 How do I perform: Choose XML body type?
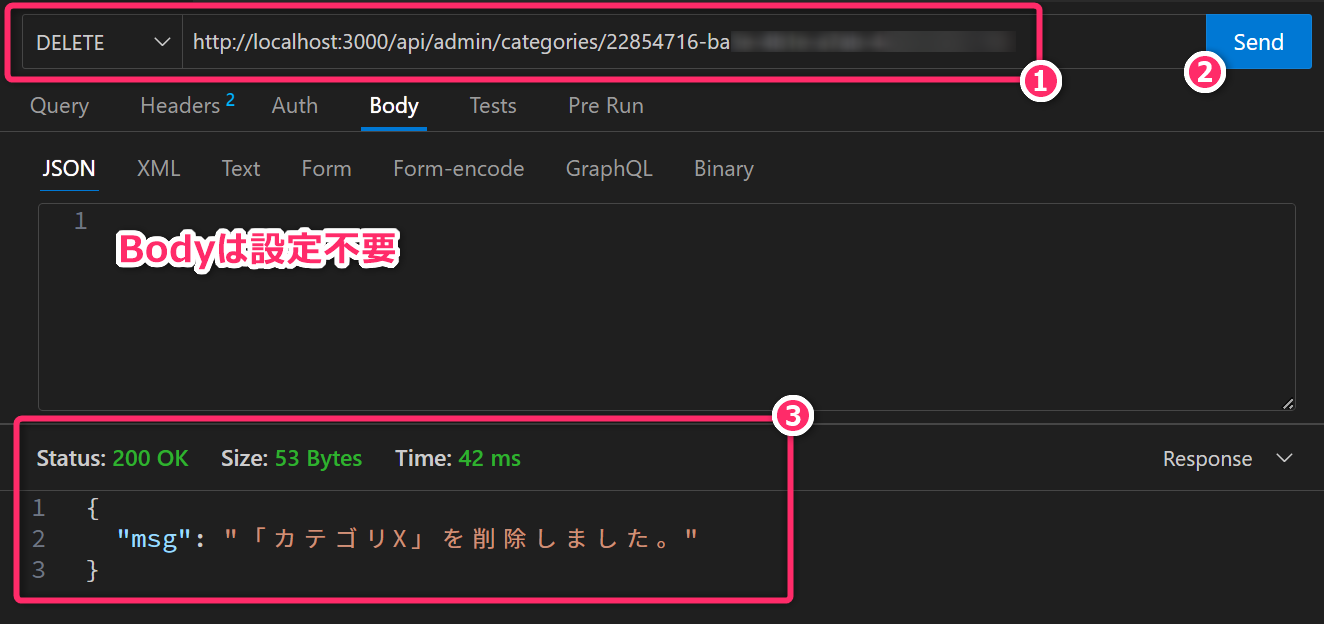(x=158, y=169)
